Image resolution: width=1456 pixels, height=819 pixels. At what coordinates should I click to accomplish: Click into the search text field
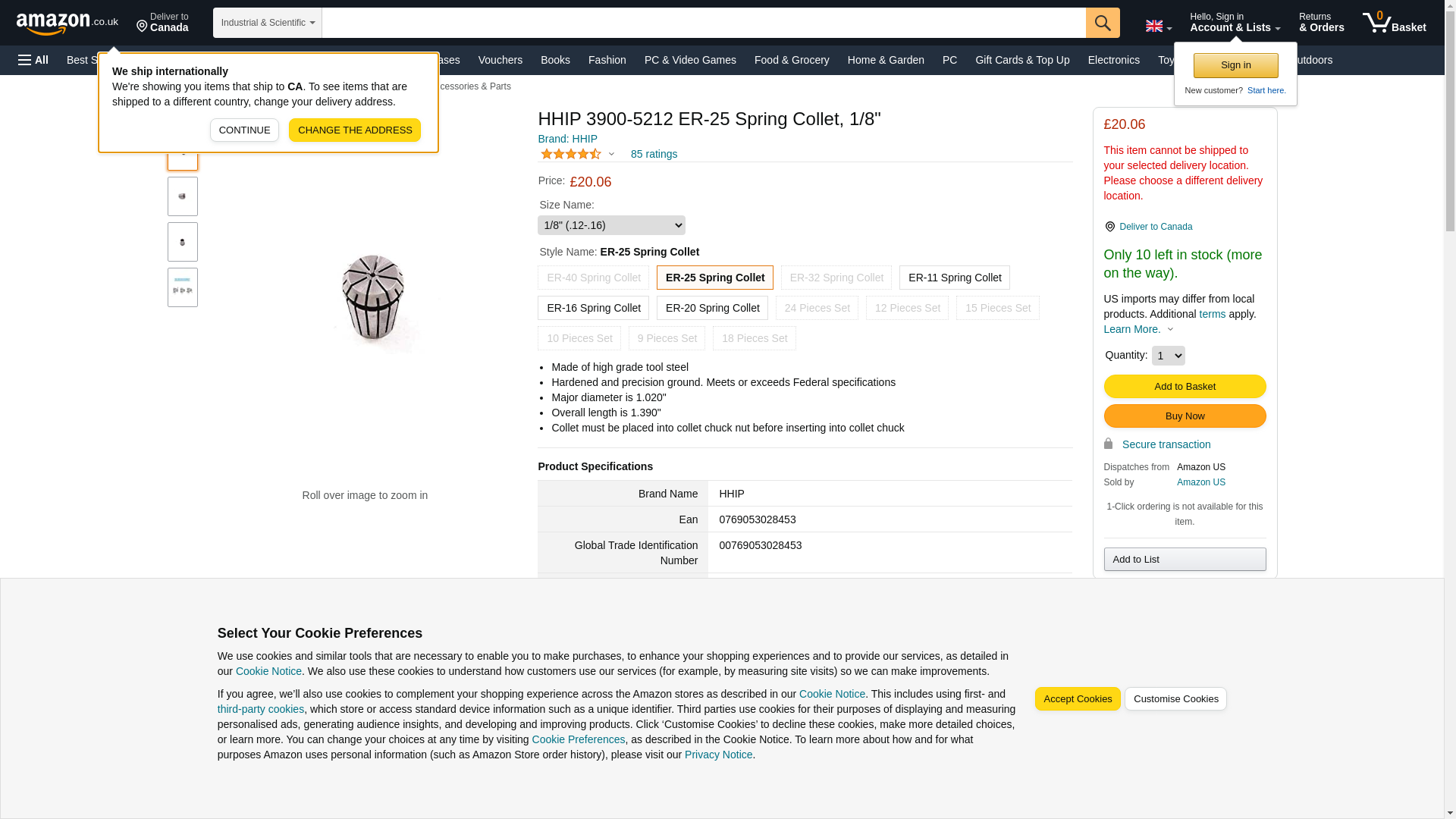(703, 23)
